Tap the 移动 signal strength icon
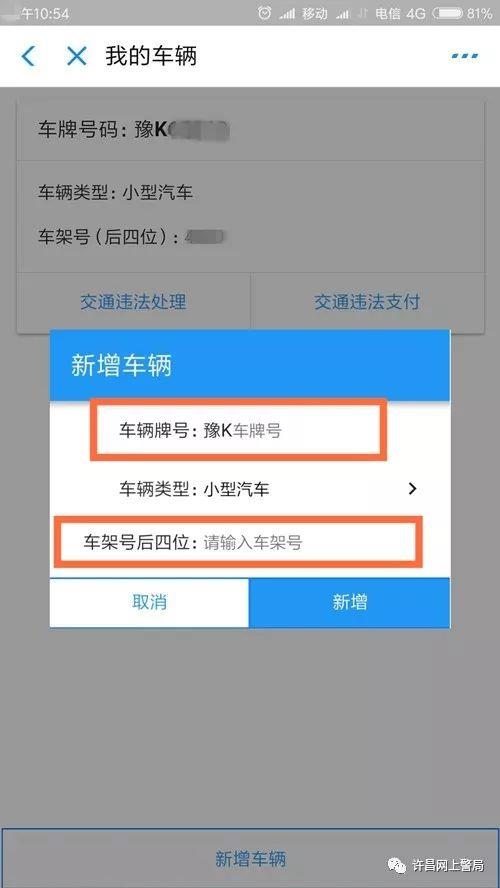Screen dimensions: 500x888 287,14
